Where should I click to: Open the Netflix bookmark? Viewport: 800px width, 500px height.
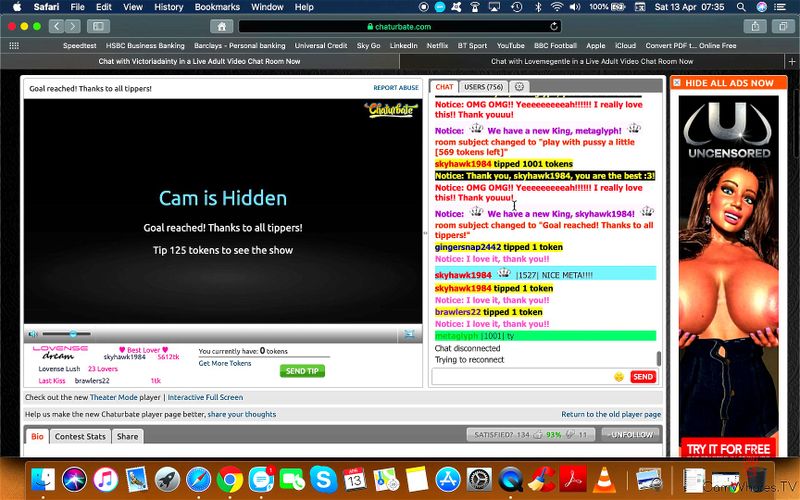point(437,45)
